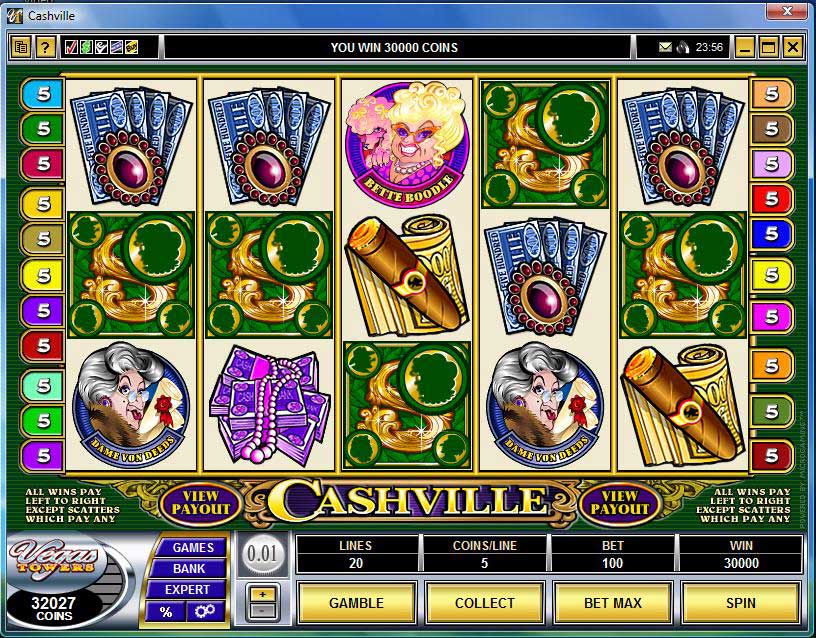This screenshot has height=638, width=816.
Task: Click the percent statistics button
Action: [x=166, y=611]
